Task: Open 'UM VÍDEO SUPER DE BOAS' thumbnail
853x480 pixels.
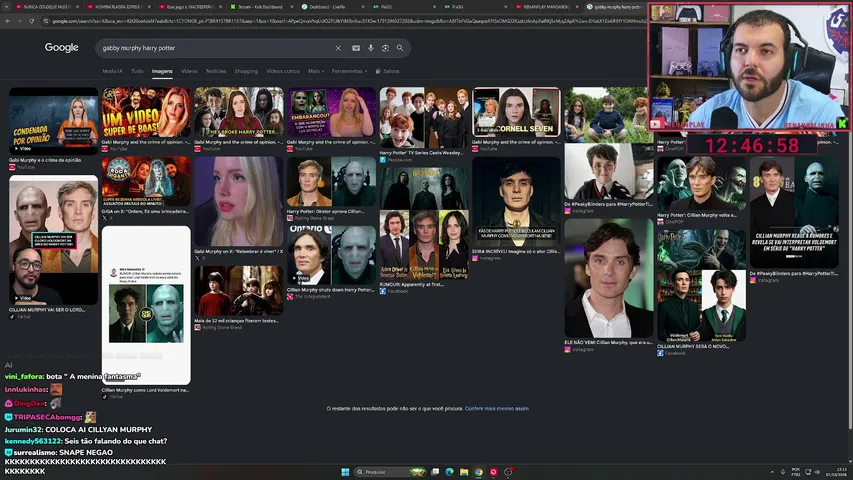Action: [146, 112]
